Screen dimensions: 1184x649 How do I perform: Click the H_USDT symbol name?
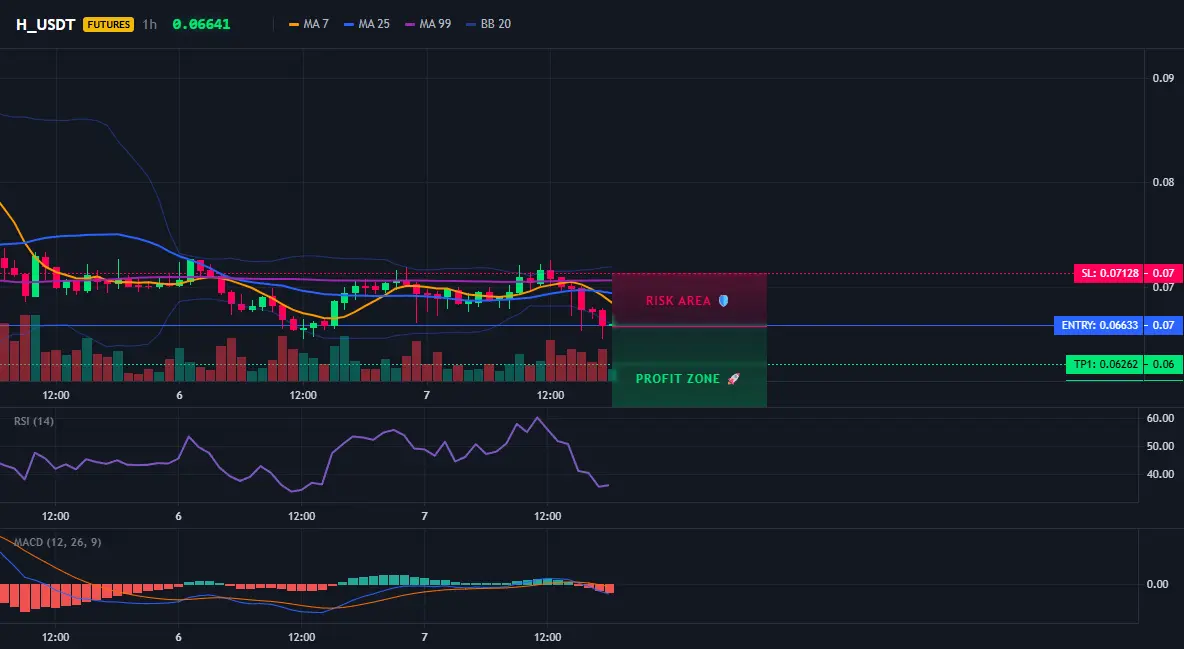45,24
